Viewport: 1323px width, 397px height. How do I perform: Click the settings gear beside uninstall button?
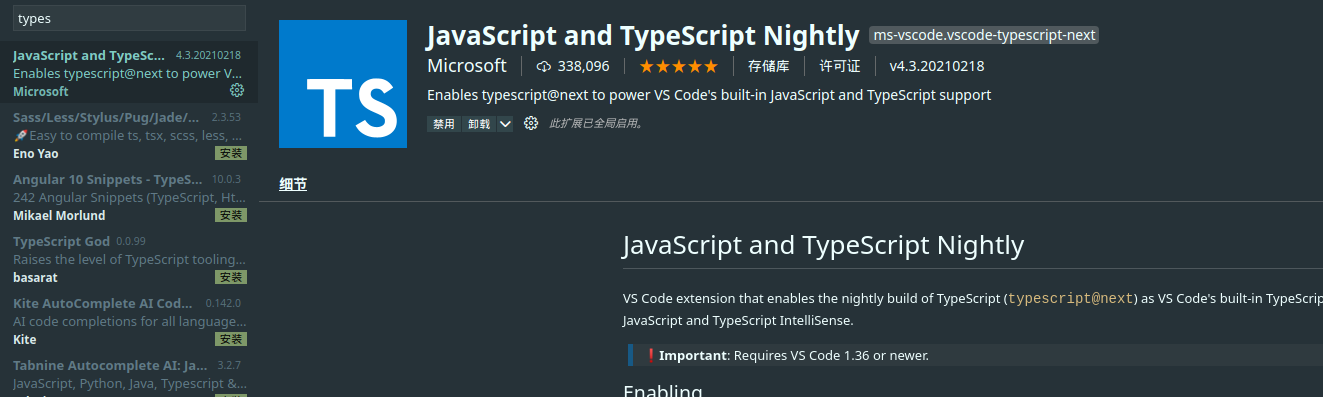coord(531,124)
